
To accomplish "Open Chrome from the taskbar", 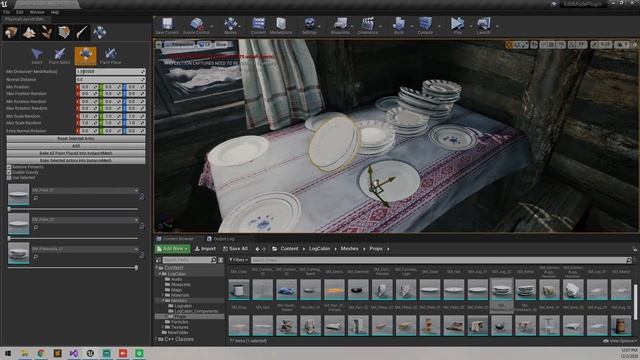I will pyautogui.click(x=41, y=353).
